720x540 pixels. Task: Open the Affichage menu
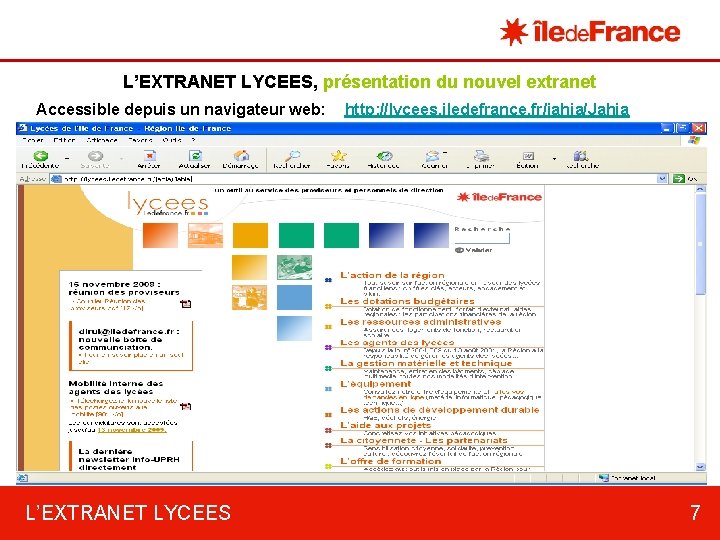pos(102,140)
